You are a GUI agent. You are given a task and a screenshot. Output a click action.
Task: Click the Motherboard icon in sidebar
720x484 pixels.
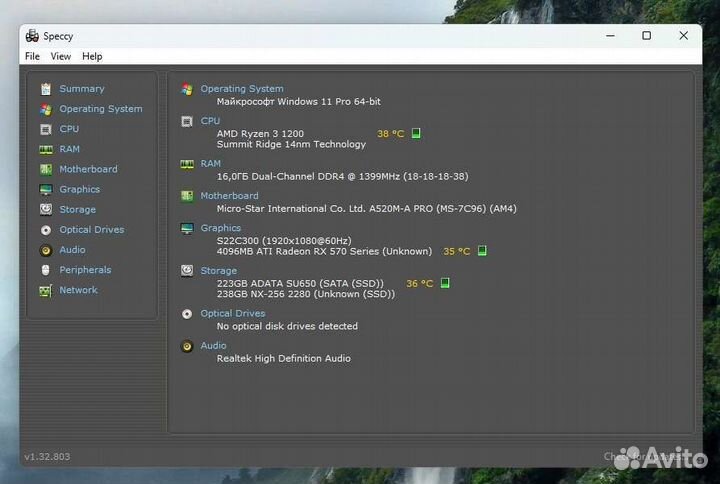point(46,169)
